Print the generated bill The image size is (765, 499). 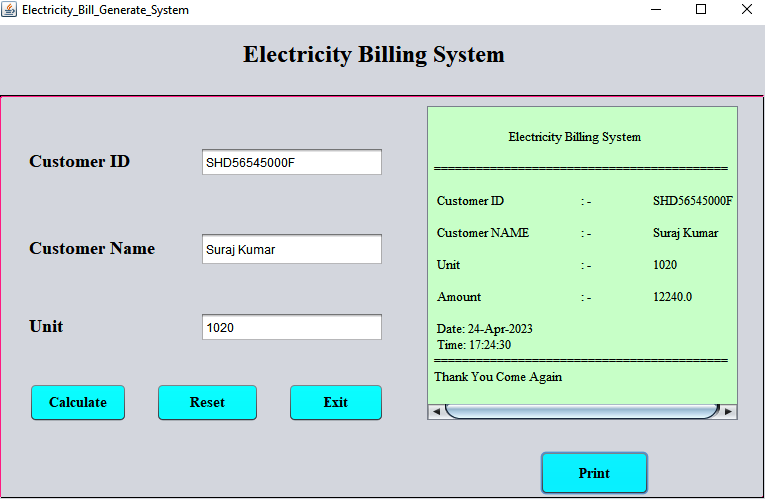(594, 473)
